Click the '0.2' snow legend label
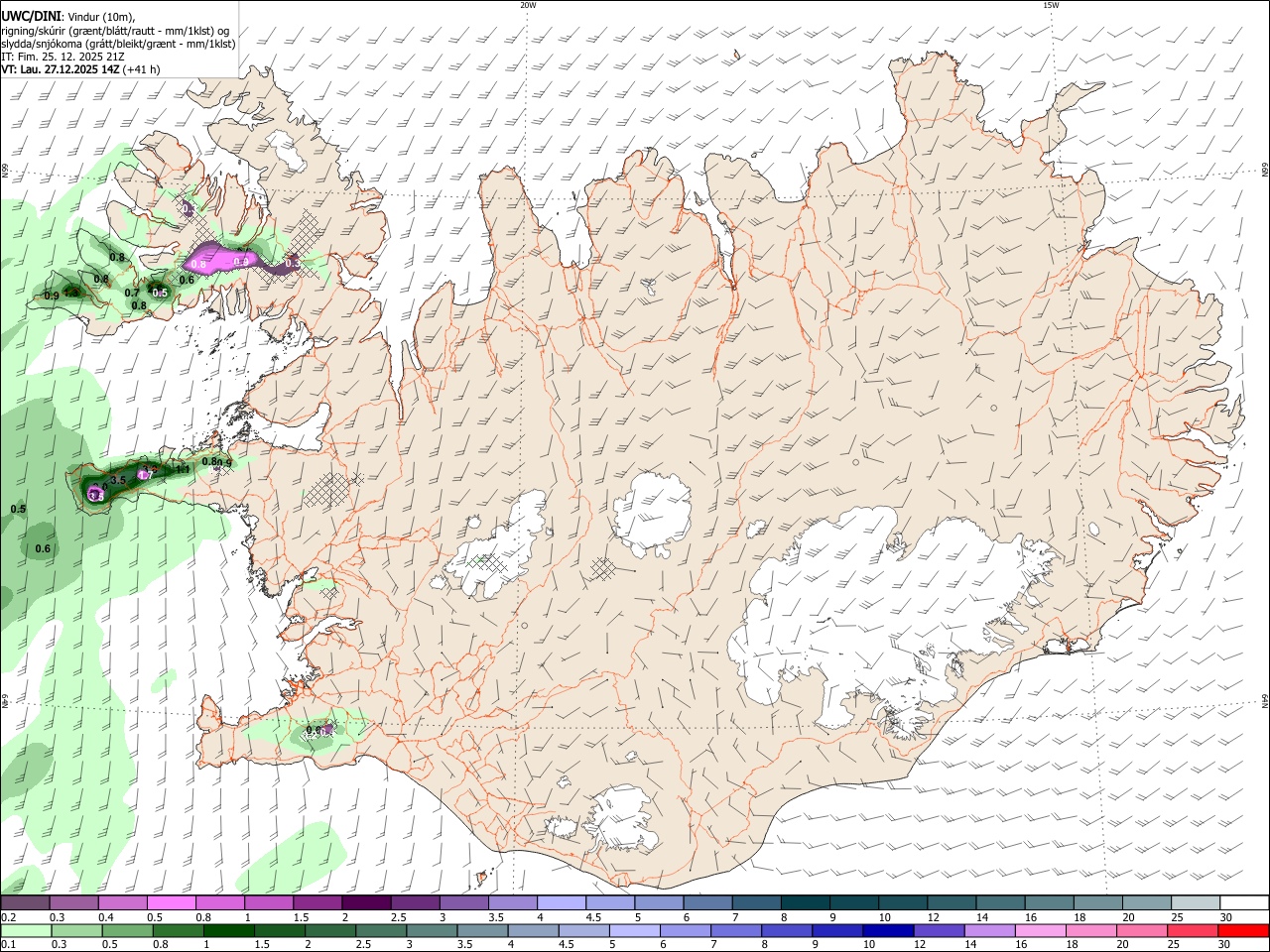 (7, 917)
